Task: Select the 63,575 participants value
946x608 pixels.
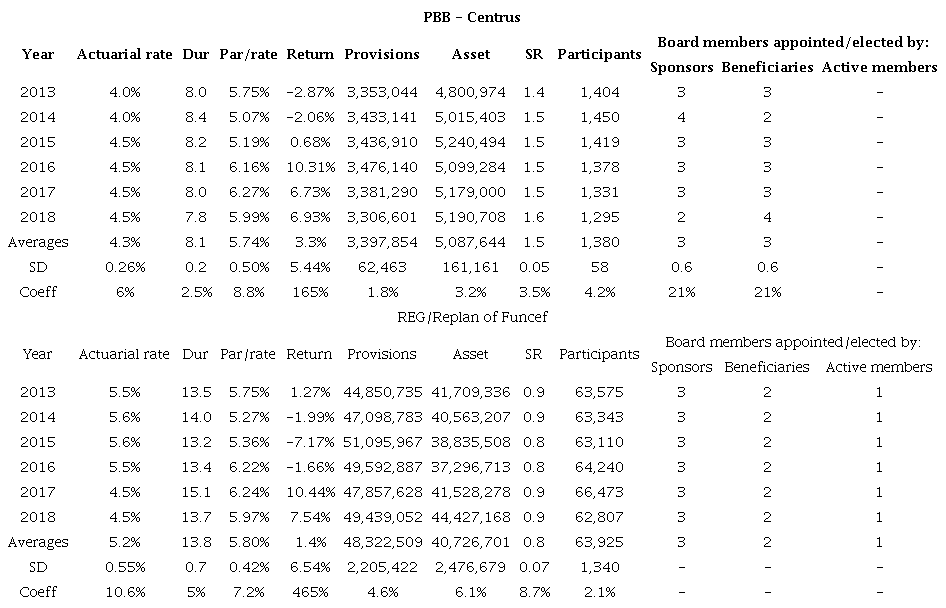Action: click(x=599, y=392)
